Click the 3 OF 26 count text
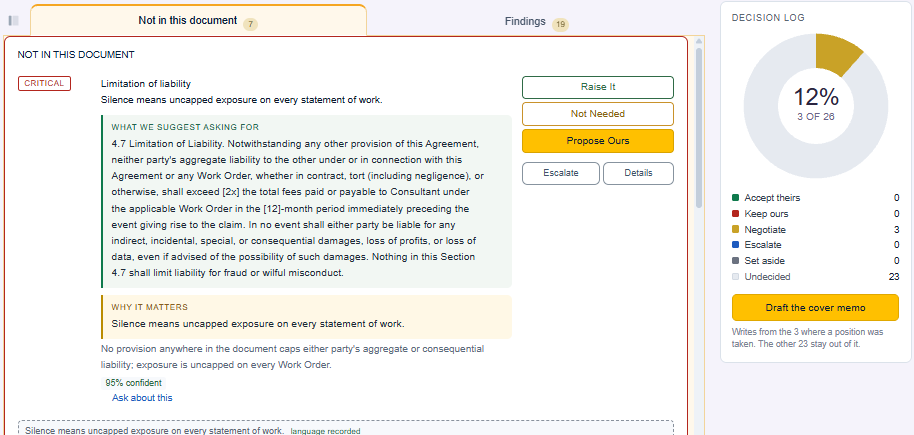Viewport: 914px width, 435px height. (x=815, y=117)
